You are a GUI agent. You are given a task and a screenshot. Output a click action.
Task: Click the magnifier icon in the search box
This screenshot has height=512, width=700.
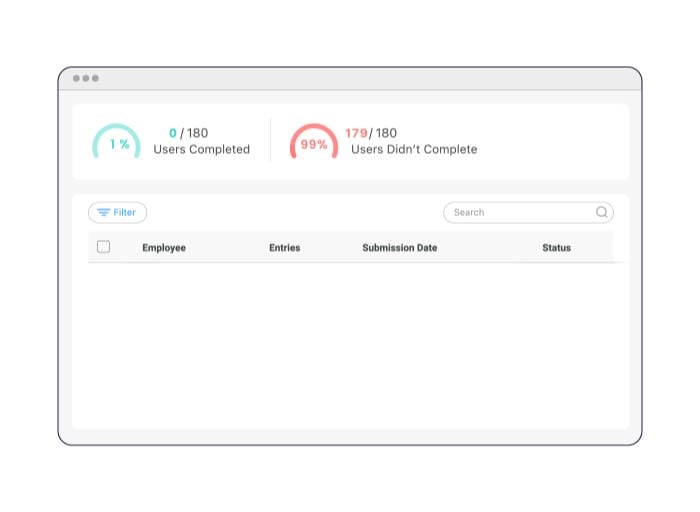602,212
